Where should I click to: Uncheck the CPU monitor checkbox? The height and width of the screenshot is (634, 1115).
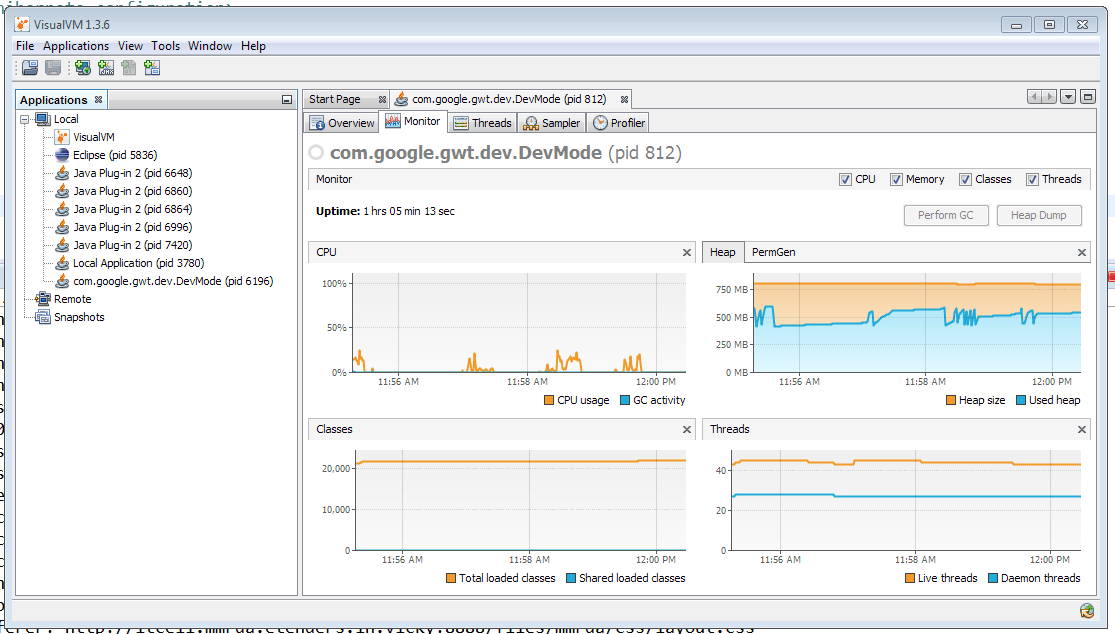tap(845, 180)
